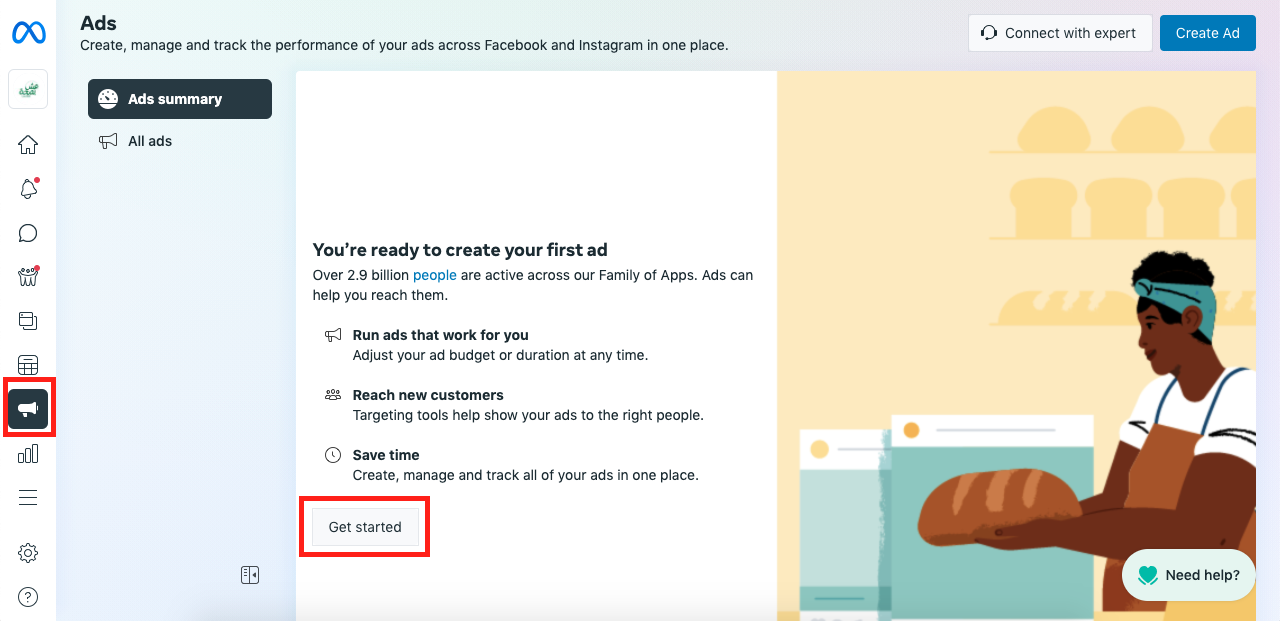Follow the "people" hyperlink

click(435, 275)
